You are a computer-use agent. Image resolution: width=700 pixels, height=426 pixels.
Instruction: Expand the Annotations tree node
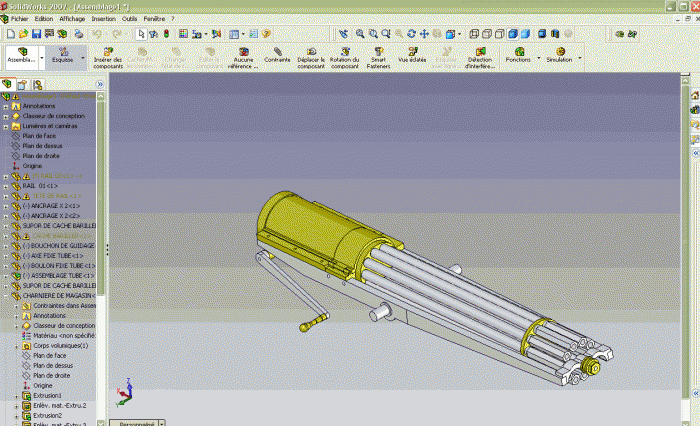pos(6,107)
